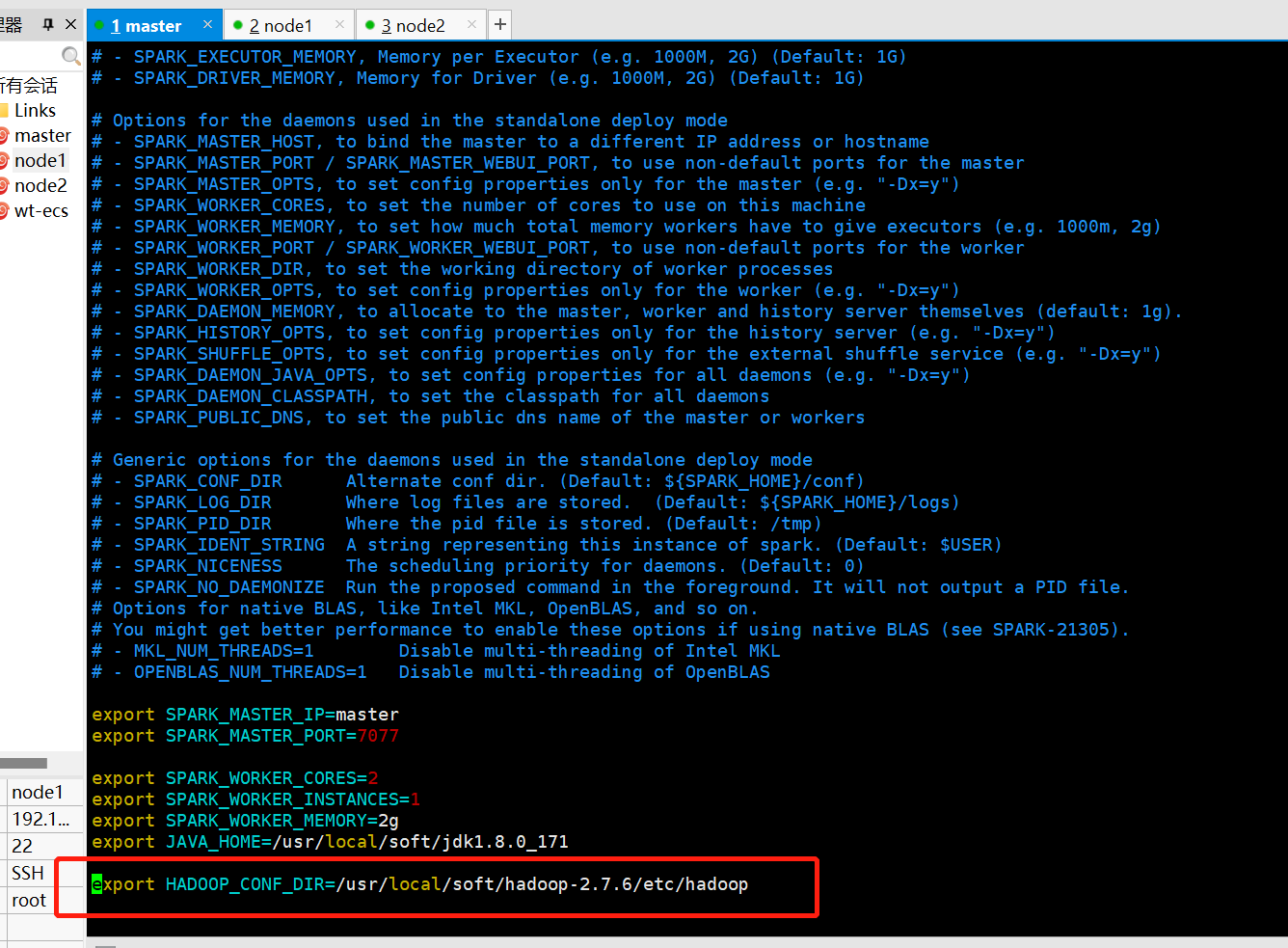Click the 'export JAVA_HOME' line

tap(330, 842)
